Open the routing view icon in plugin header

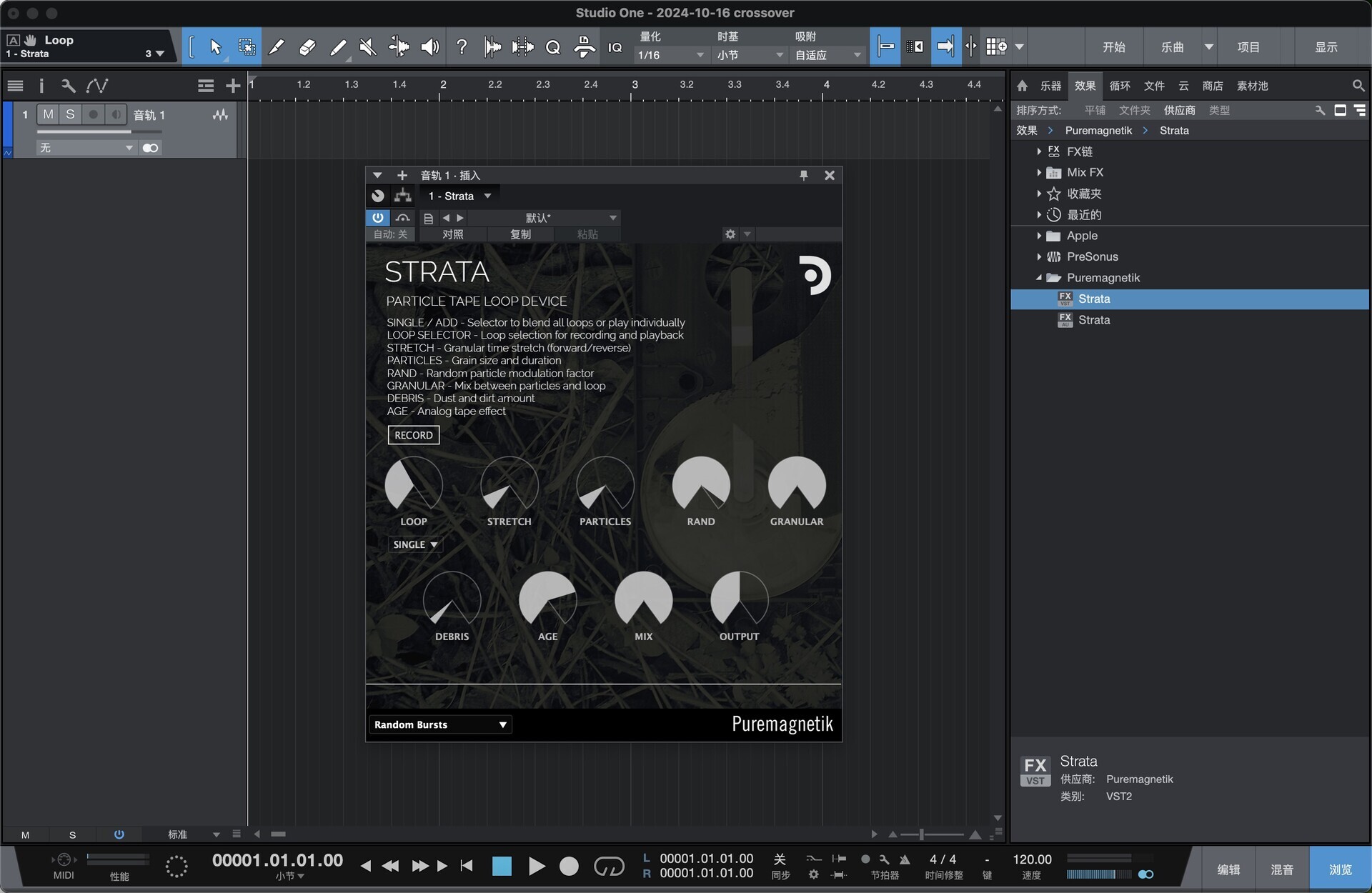[403, 196]
